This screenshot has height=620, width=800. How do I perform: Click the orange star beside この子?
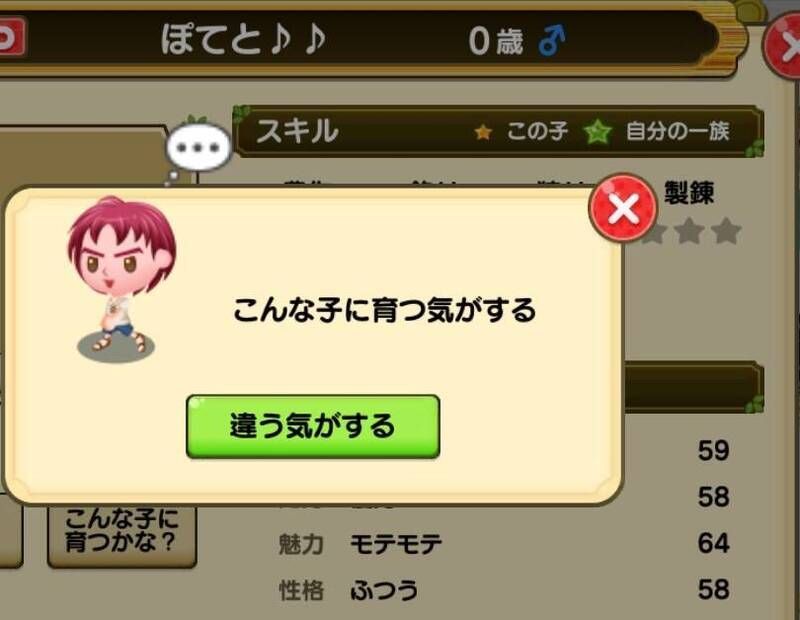click(483, 133)
